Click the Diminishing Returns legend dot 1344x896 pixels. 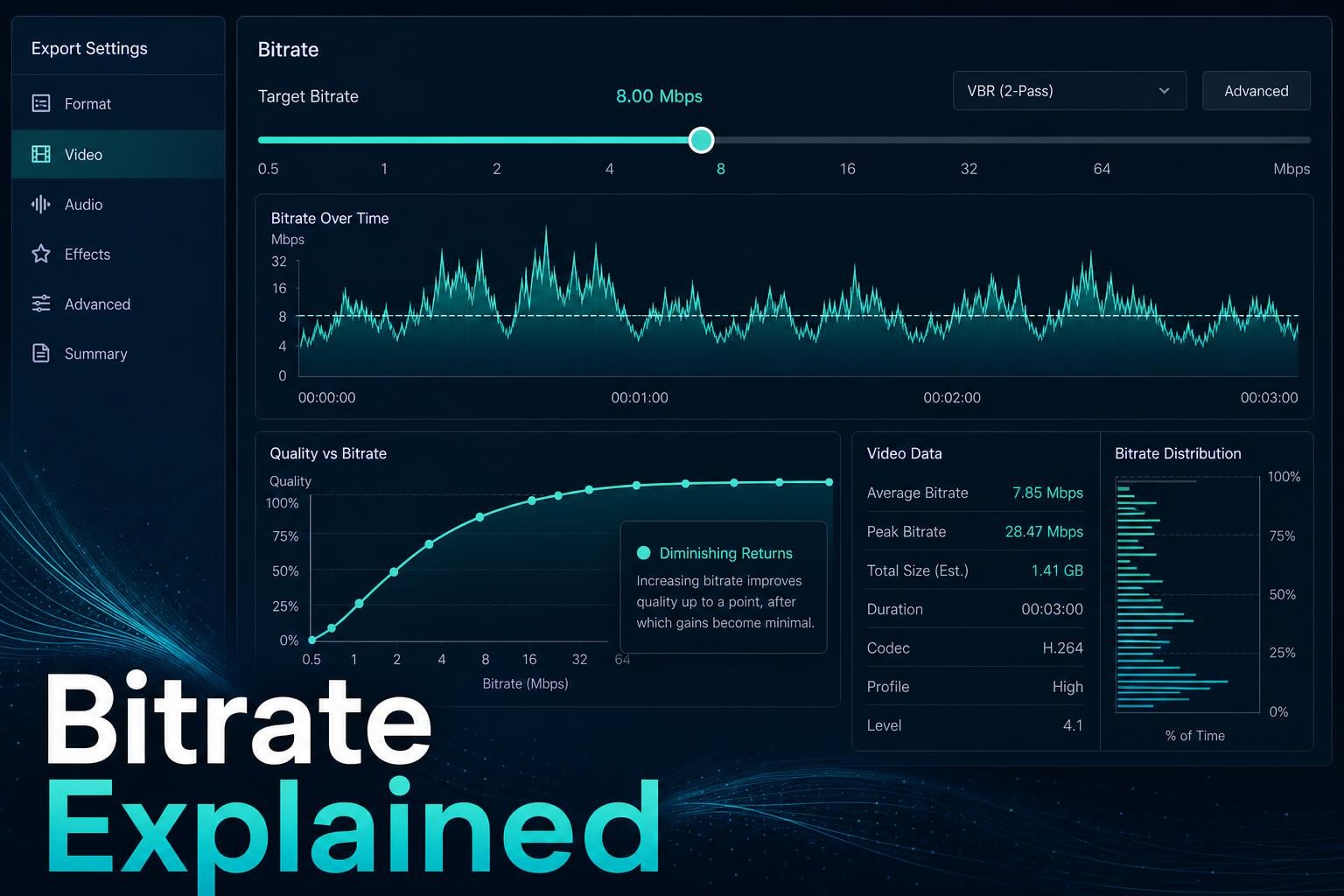(644, 553)
